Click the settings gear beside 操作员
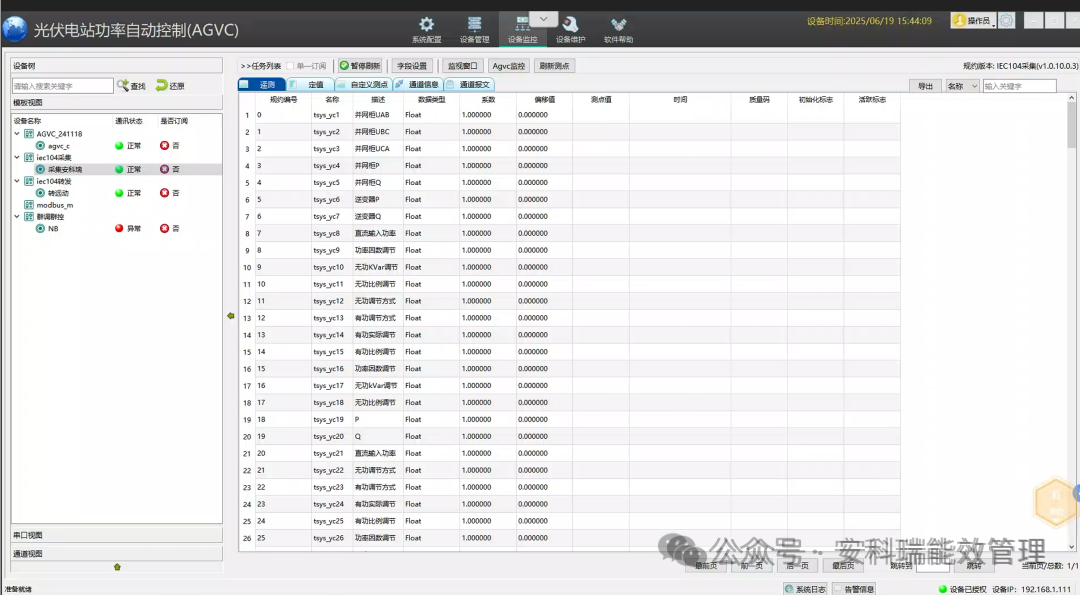 1006,21
